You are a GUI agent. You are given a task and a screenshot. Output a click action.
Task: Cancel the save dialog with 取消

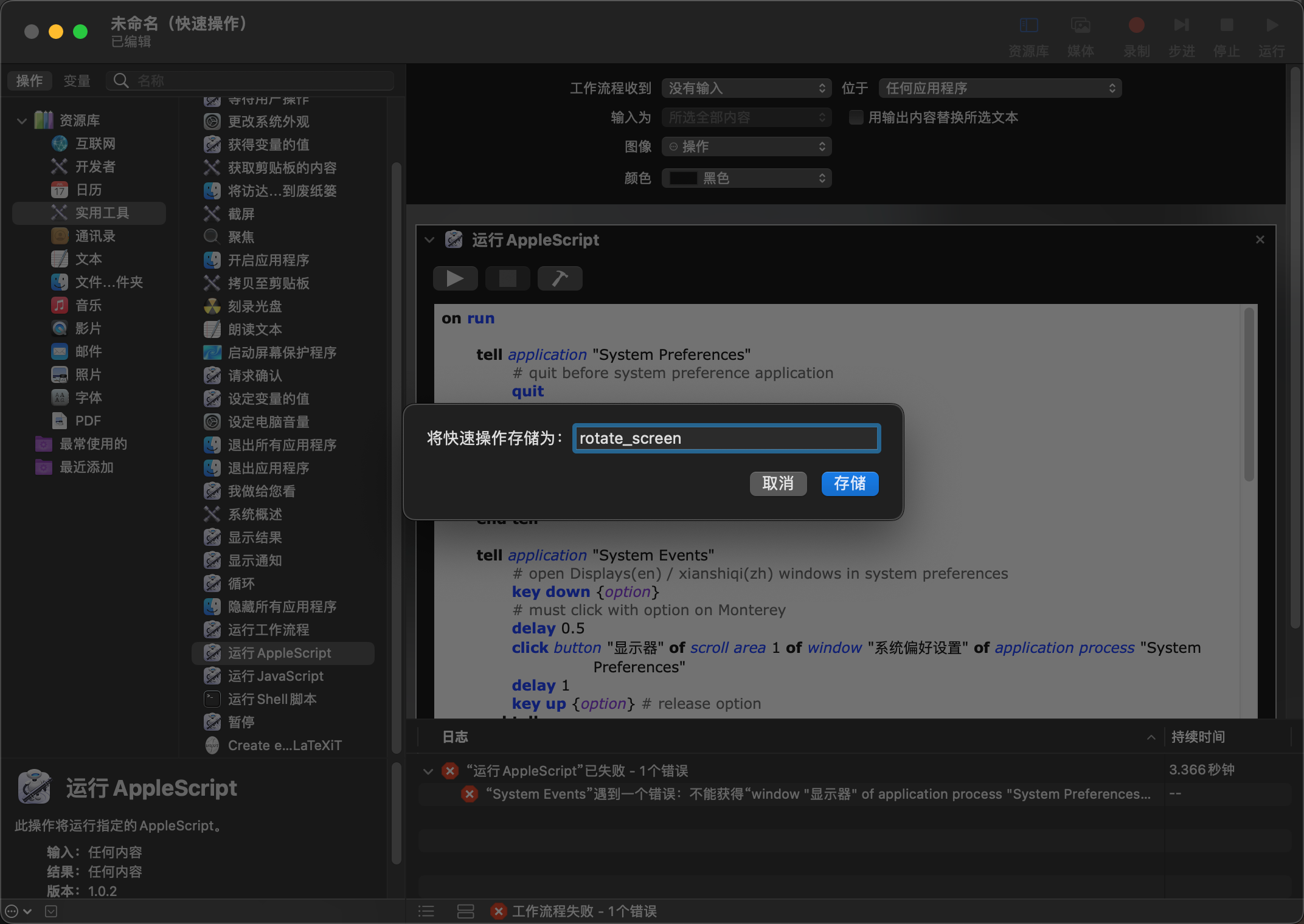[x=778, y=483]
